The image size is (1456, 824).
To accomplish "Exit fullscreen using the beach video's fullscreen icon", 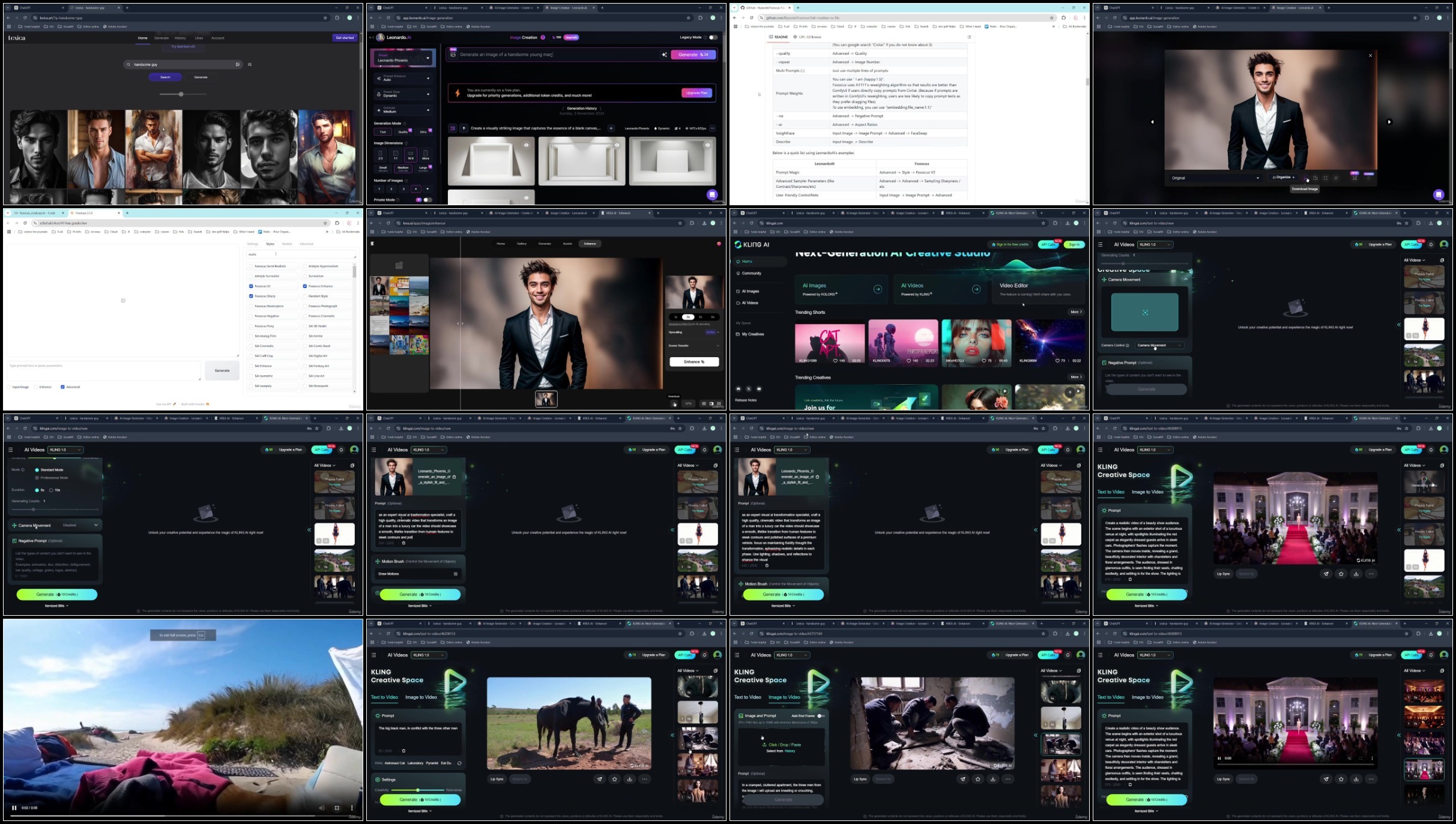I will coord(337,808).
